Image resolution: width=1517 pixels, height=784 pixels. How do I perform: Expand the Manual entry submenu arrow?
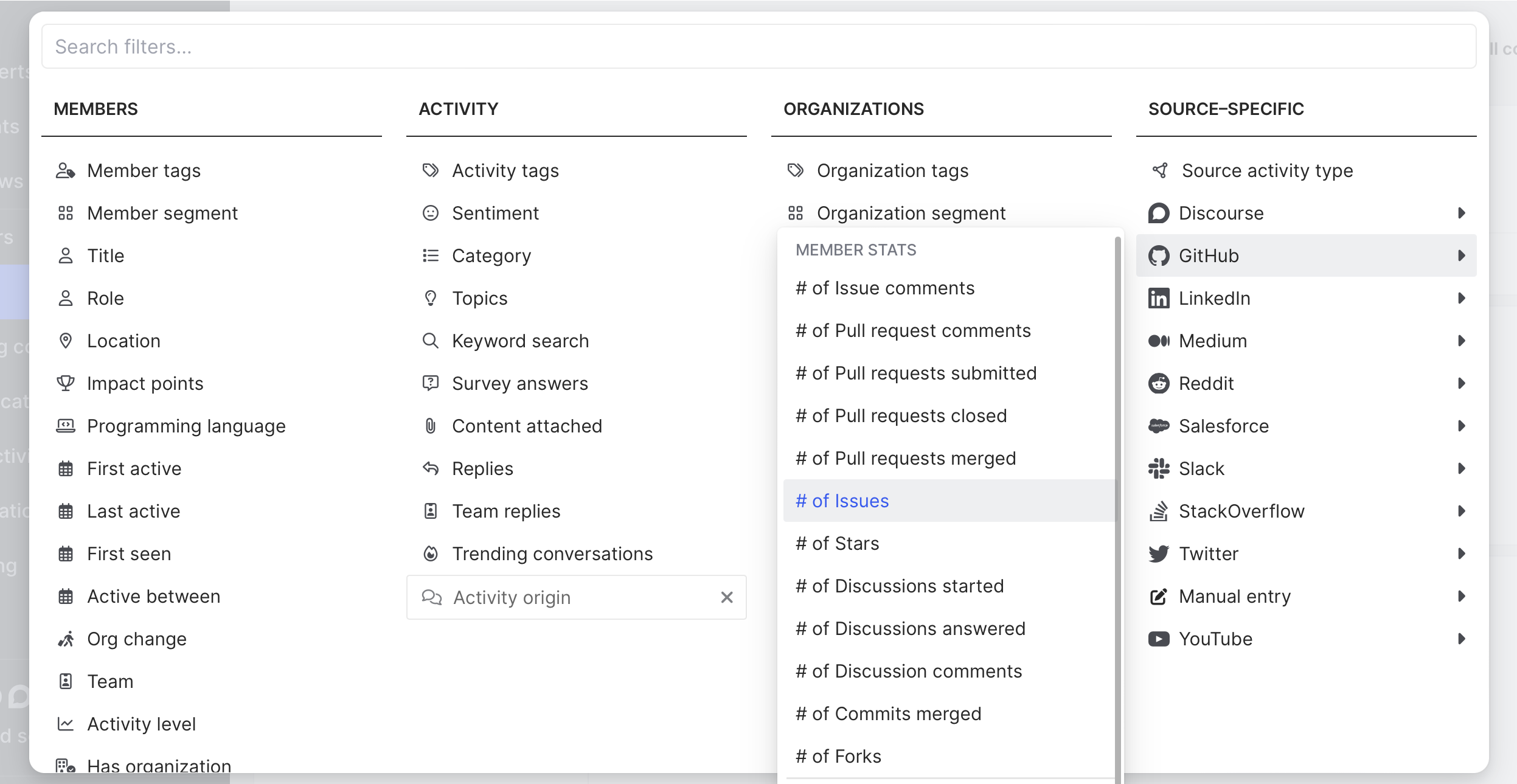[1461, 597]
